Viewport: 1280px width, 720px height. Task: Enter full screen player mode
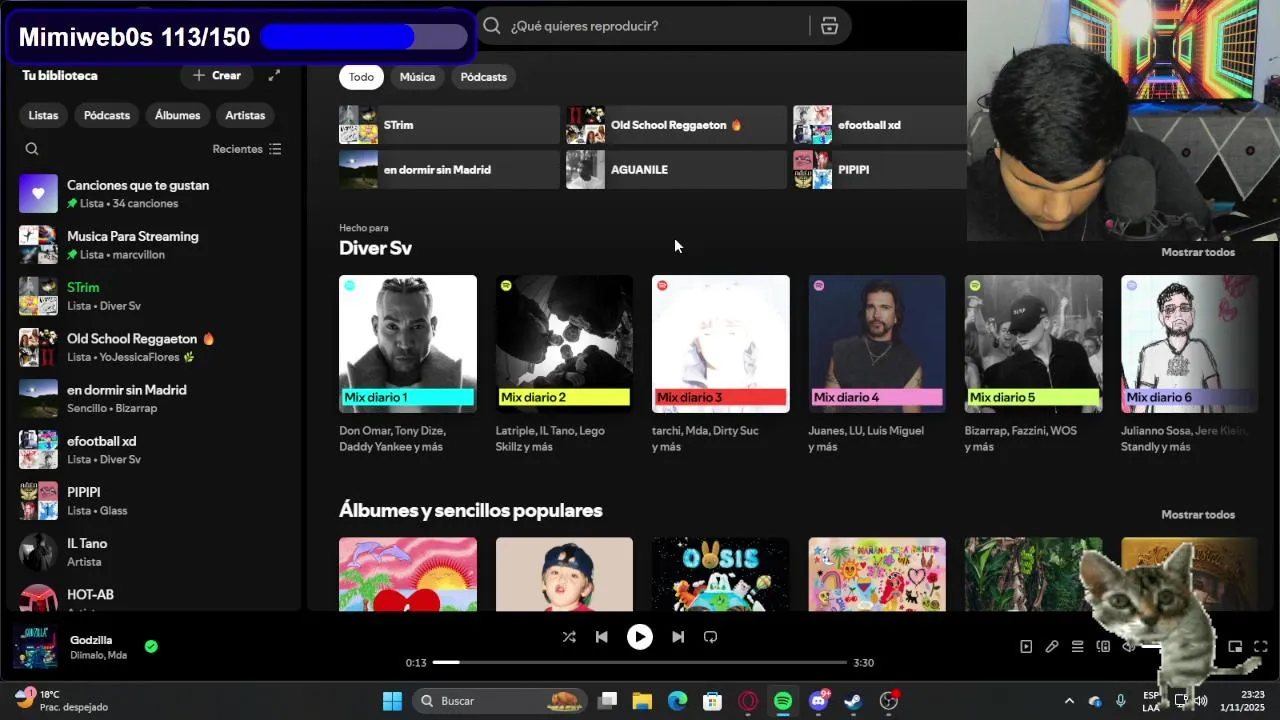click(1261, 647)
